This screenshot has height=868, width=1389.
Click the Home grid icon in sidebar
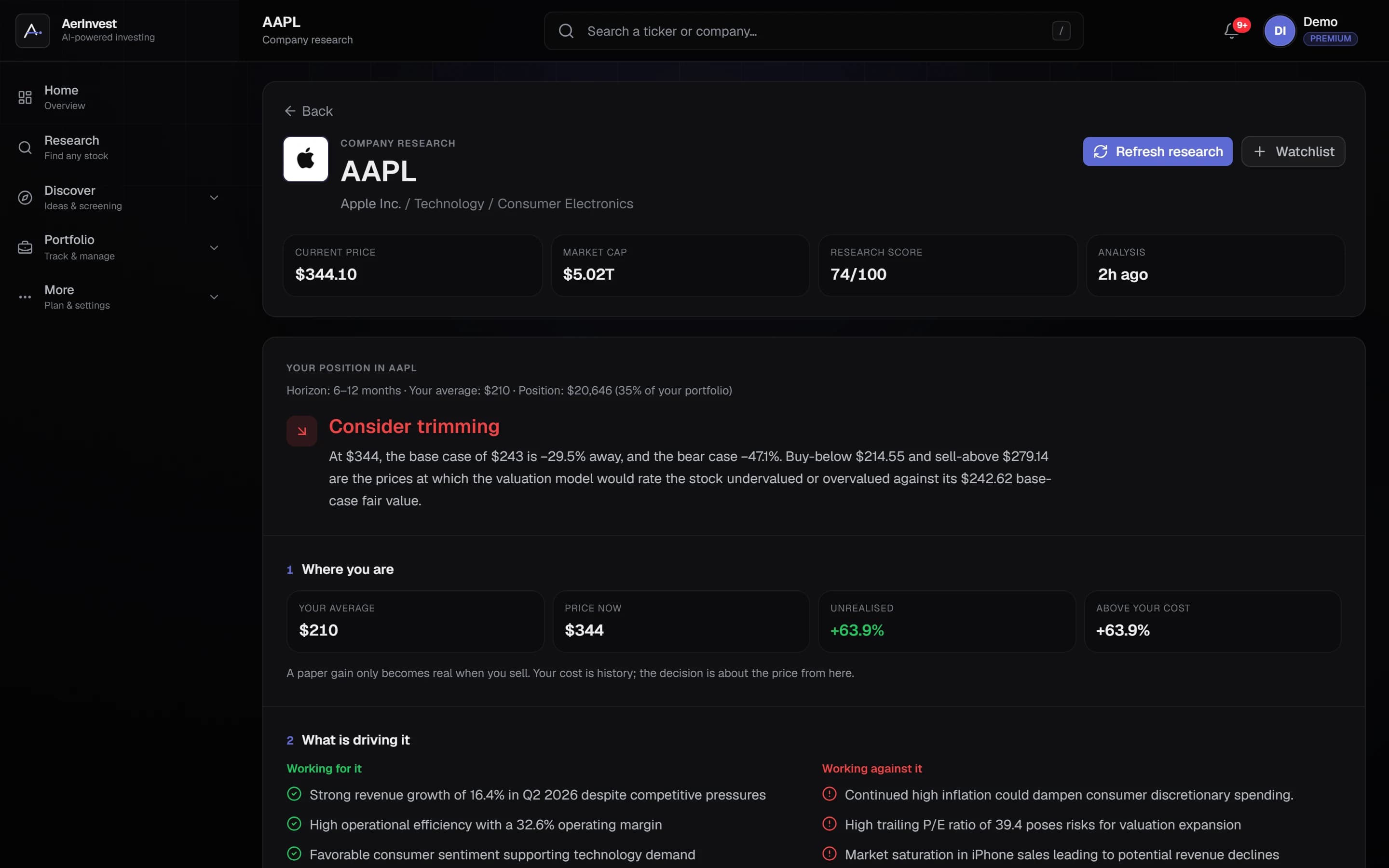[x=25, y=97]
